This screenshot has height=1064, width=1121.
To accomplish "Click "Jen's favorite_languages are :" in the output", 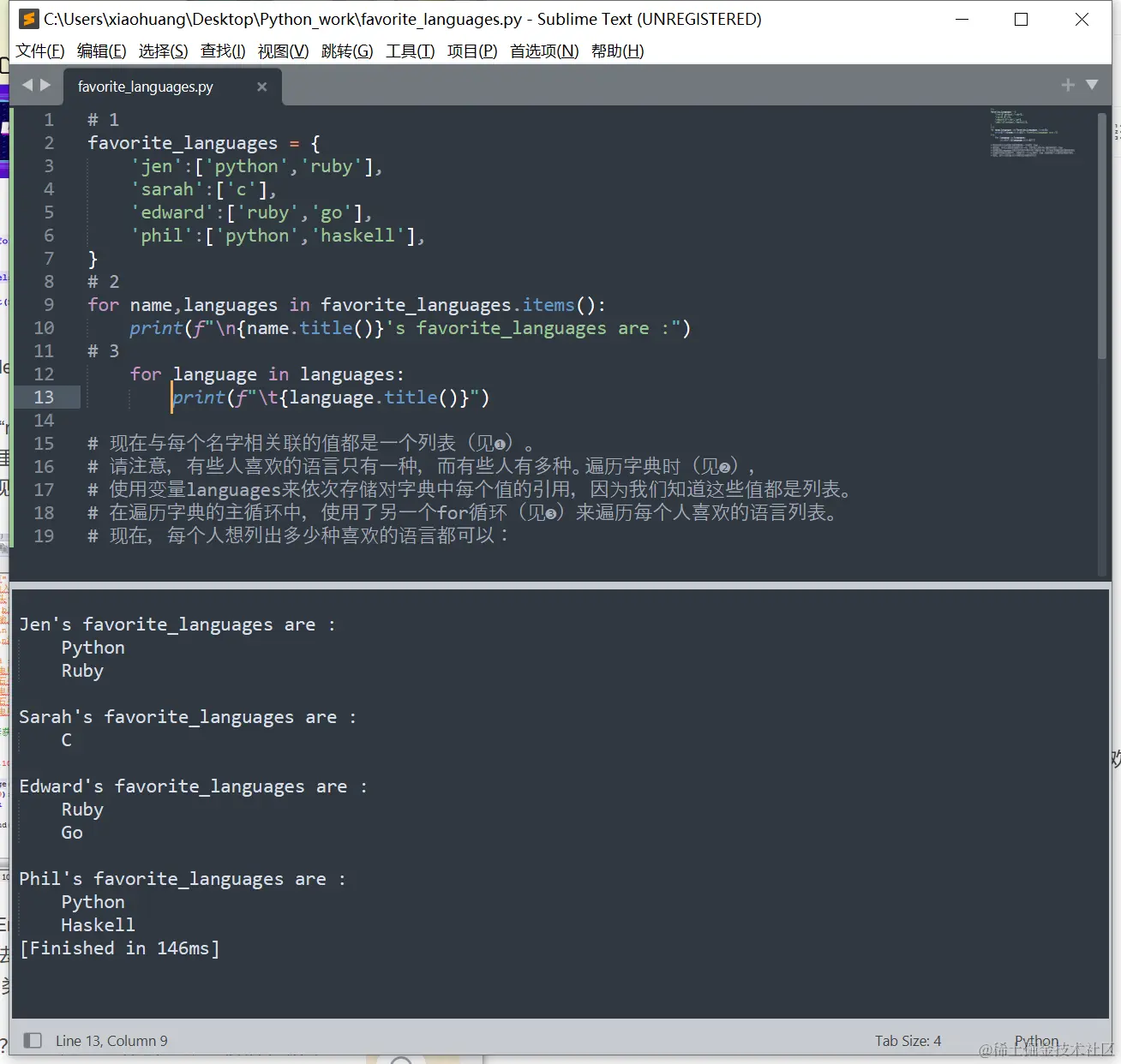I will [177, 625].
